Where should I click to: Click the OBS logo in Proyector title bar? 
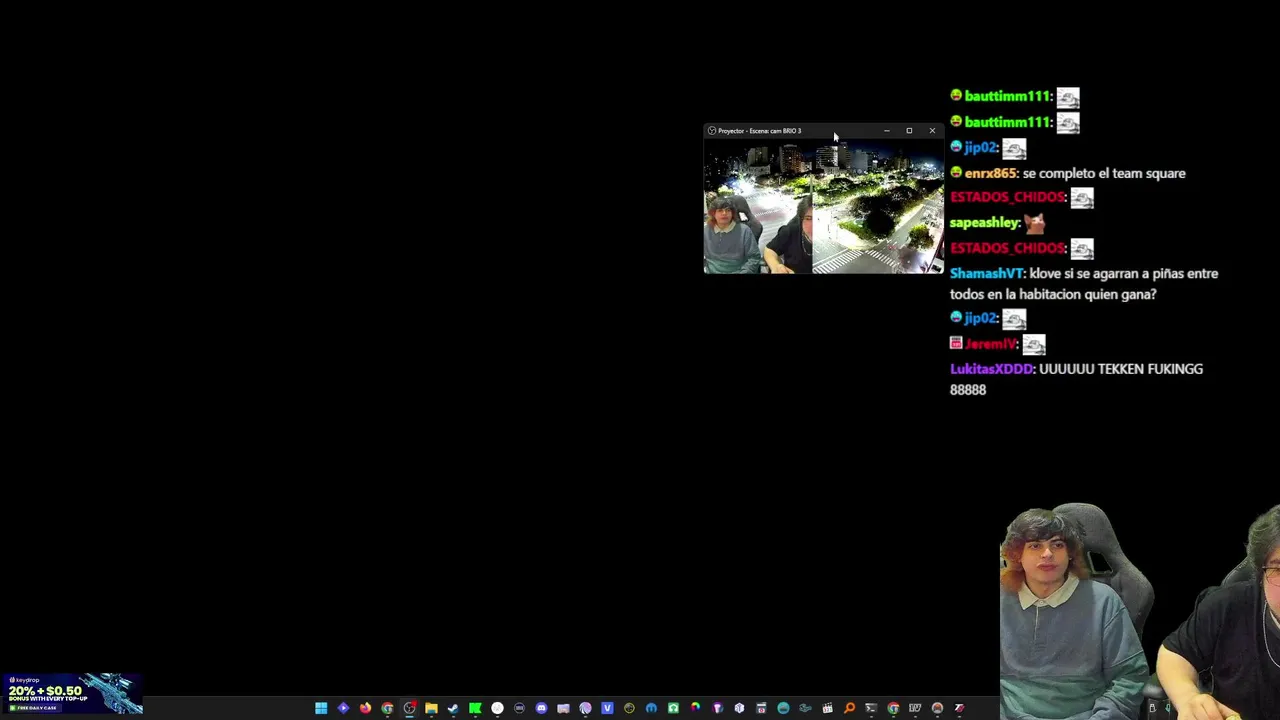coord(712,131)
